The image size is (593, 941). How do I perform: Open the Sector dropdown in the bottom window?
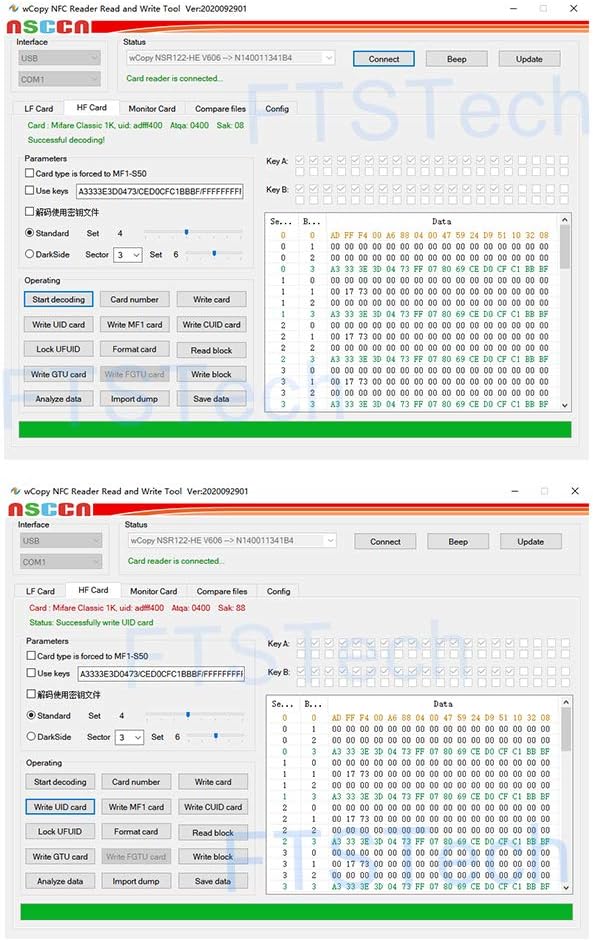pos(130,737)
